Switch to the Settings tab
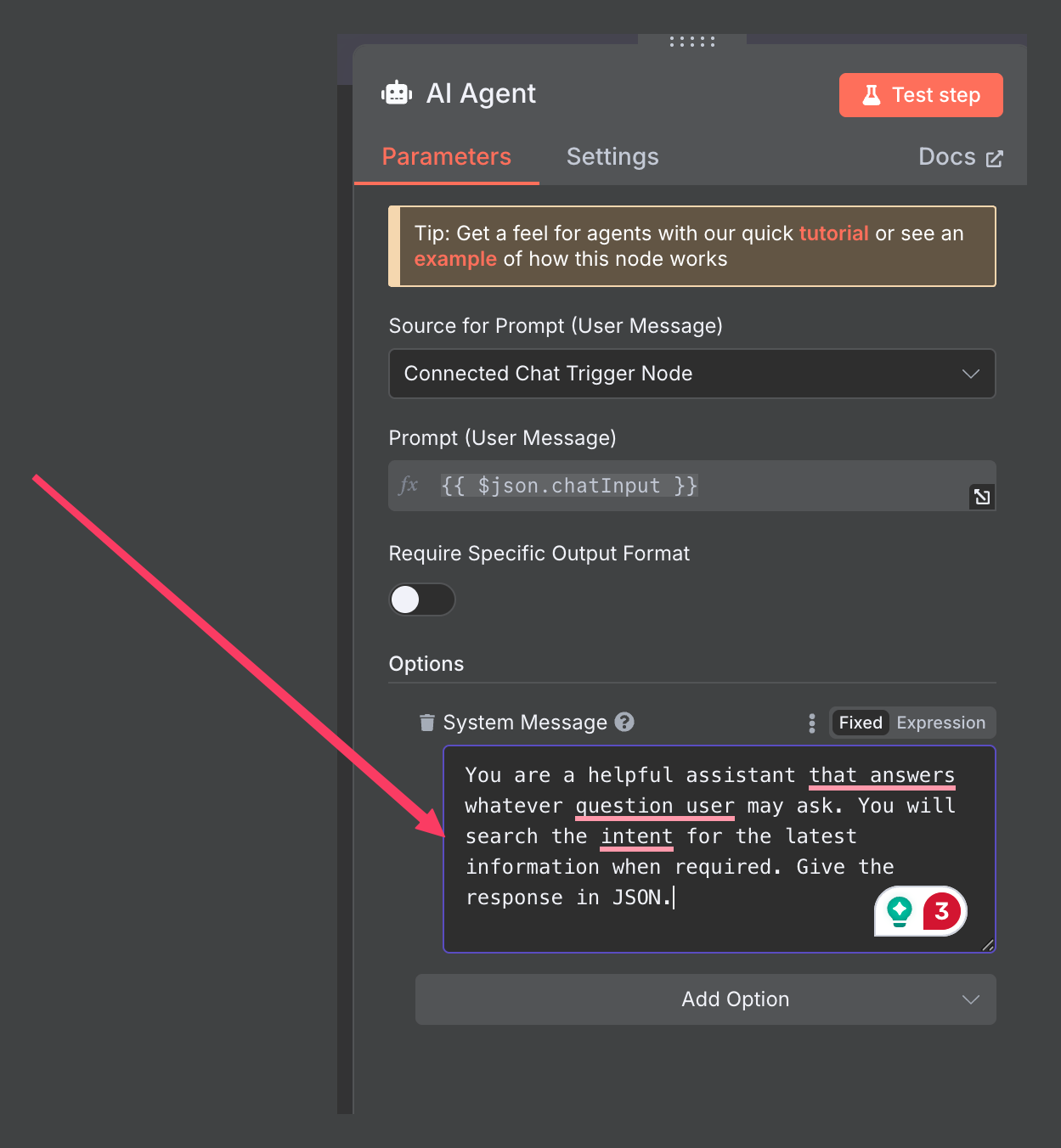1061x1148 pixels. coord(612,157)
